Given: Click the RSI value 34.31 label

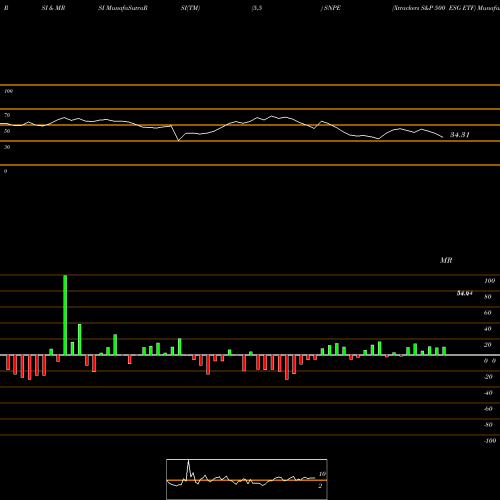Looking at the screenshot, I should [x=460, y=135].
